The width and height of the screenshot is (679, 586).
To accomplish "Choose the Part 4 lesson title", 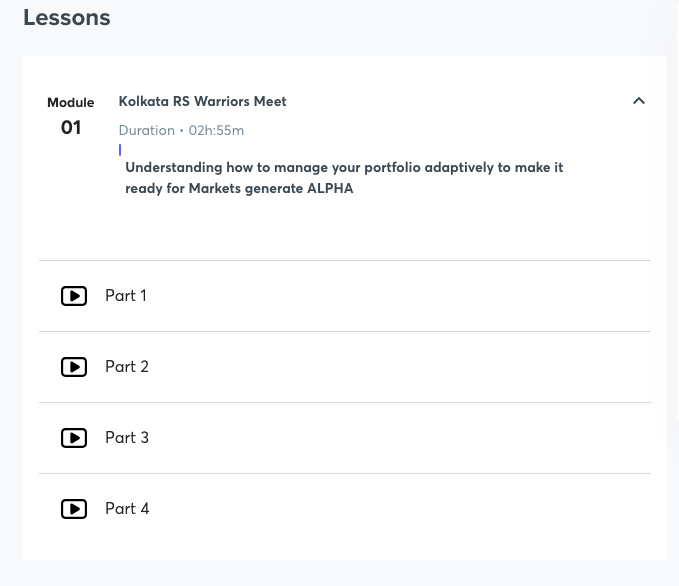I will (127, 508).
